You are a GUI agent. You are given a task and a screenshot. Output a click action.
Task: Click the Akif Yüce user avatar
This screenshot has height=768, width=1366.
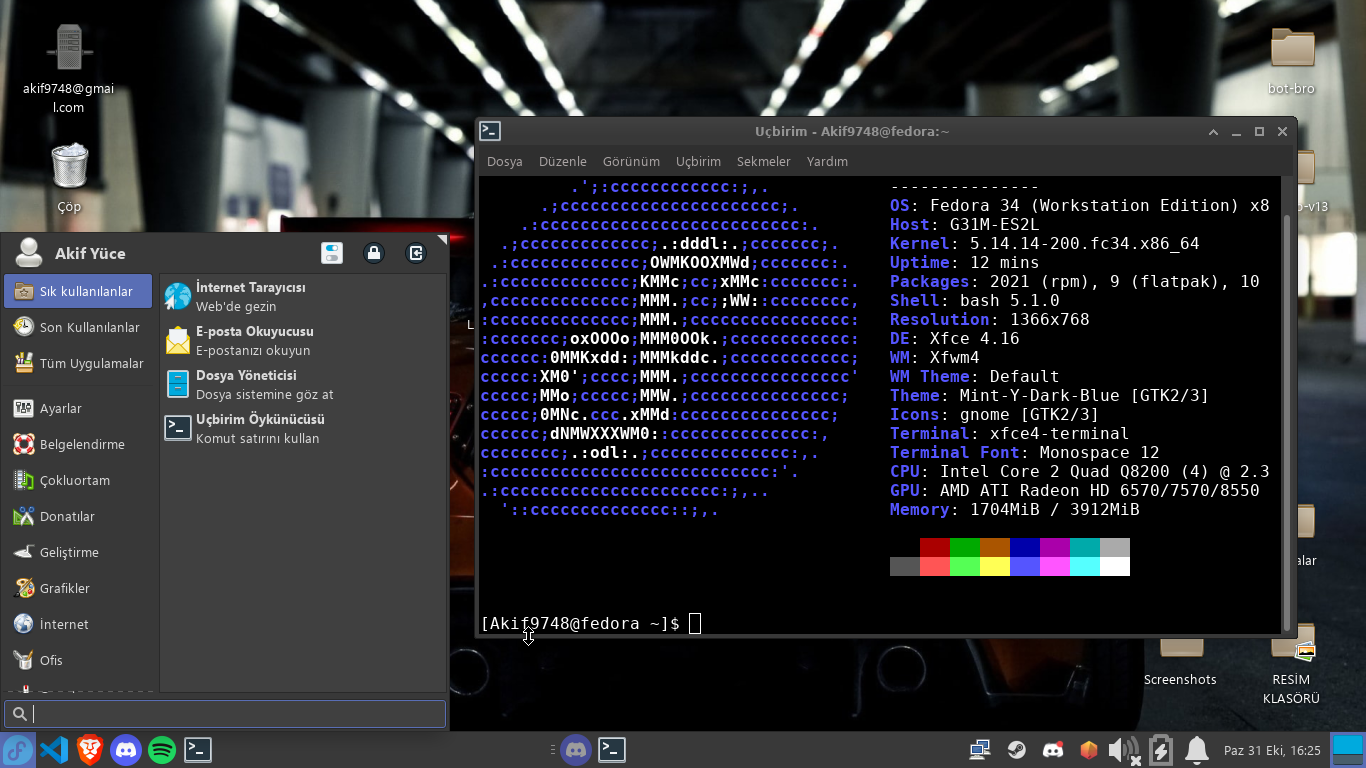click(x=29, y=253)
